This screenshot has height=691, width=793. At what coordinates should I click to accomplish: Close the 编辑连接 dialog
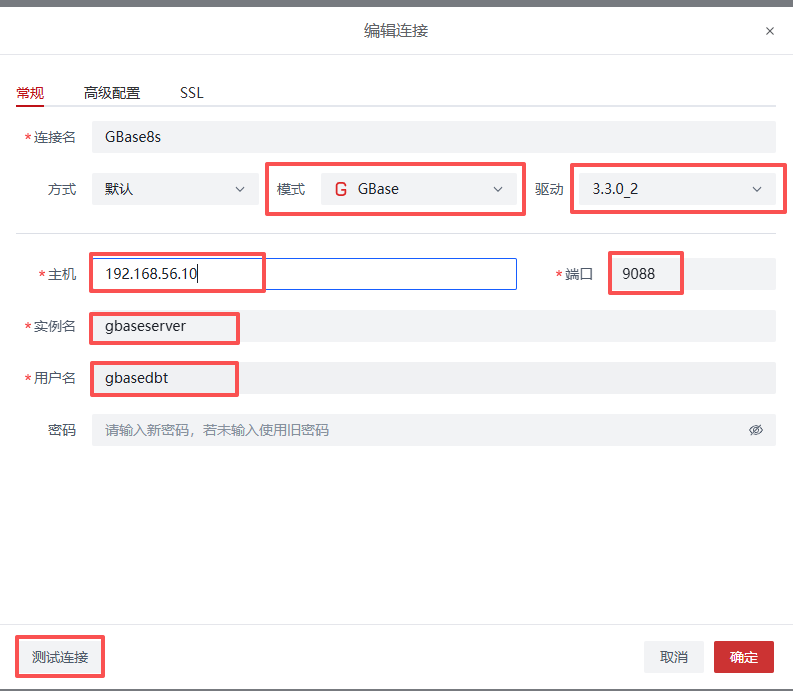(x=769, y=31)
